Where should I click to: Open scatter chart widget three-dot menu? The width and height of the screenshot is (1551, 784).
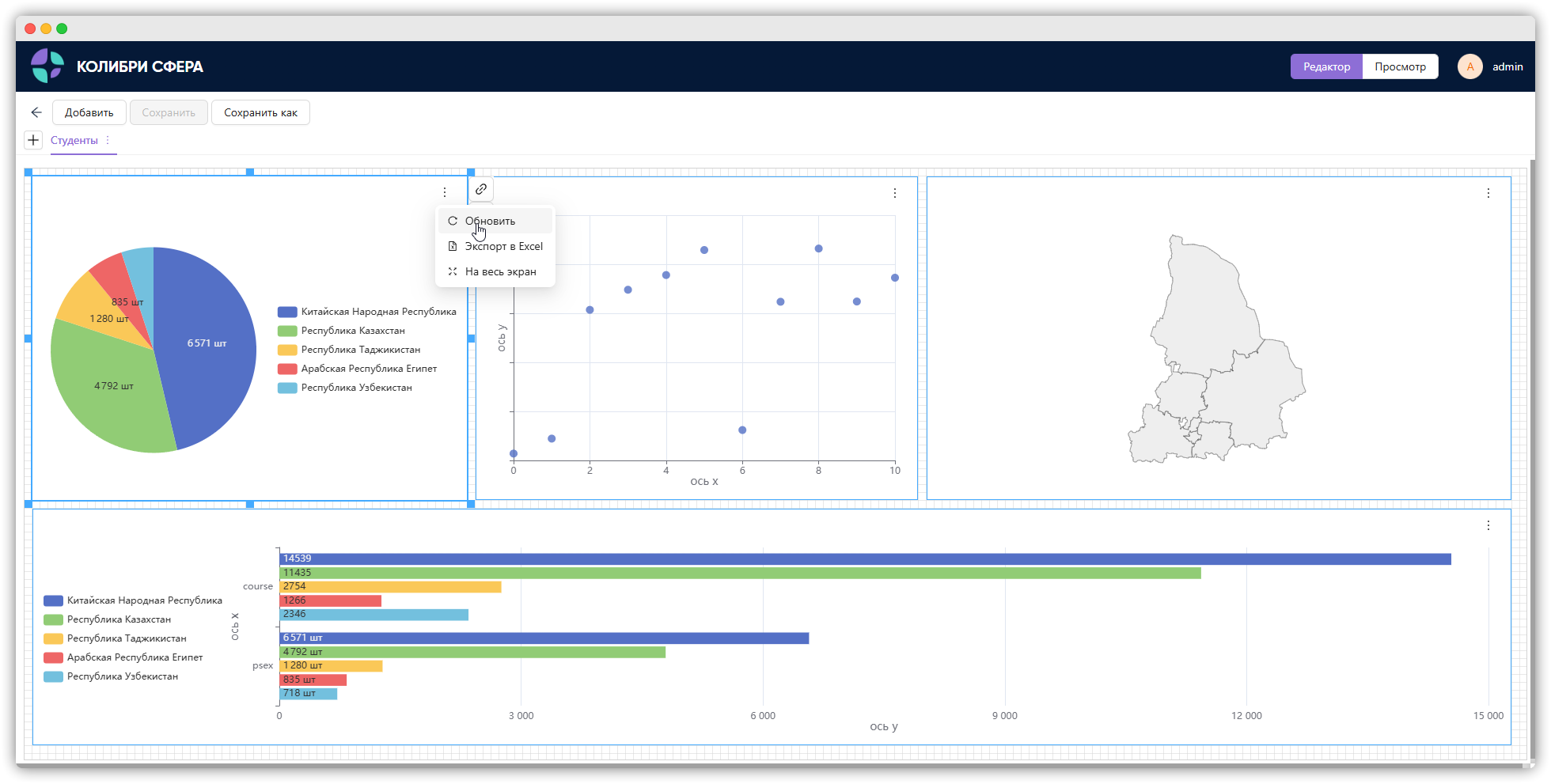pos(895,193)
